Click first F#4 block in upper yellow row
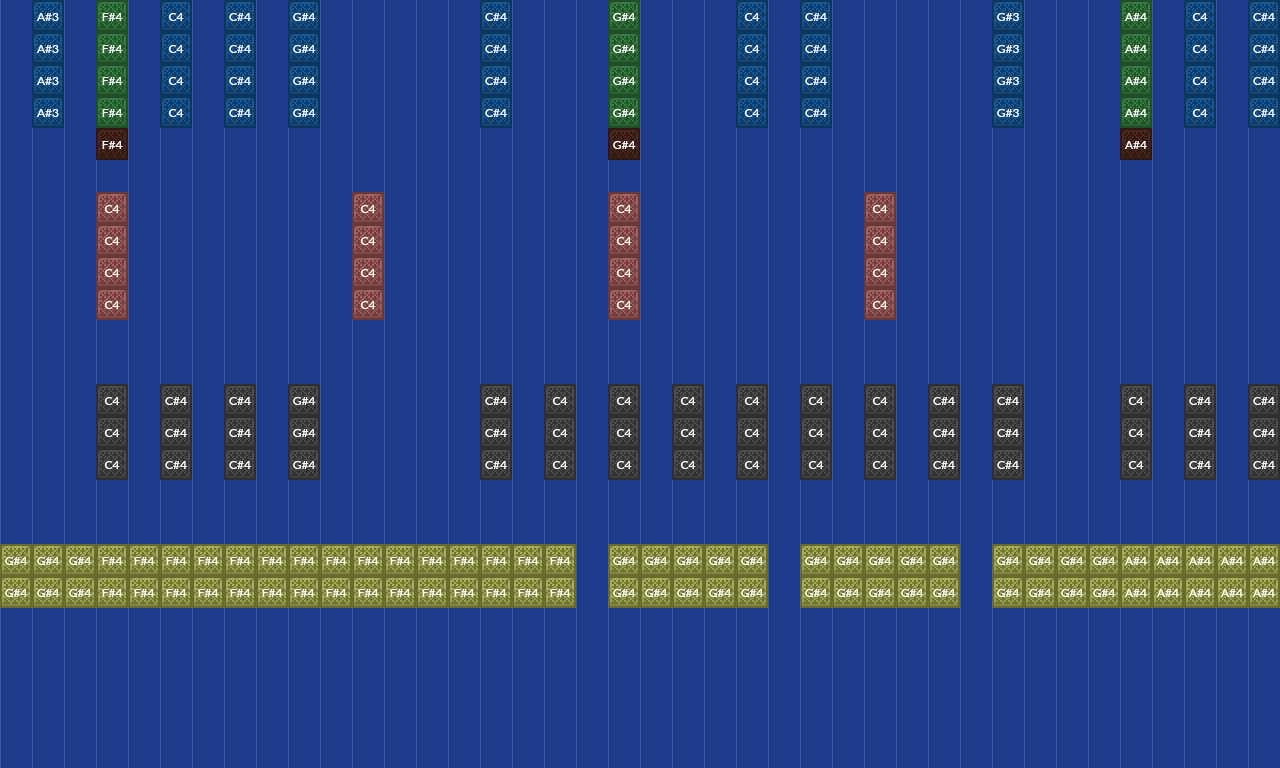Image resolution: width=1280 pixels, height=768 pixels. click(x=112, y=561)
